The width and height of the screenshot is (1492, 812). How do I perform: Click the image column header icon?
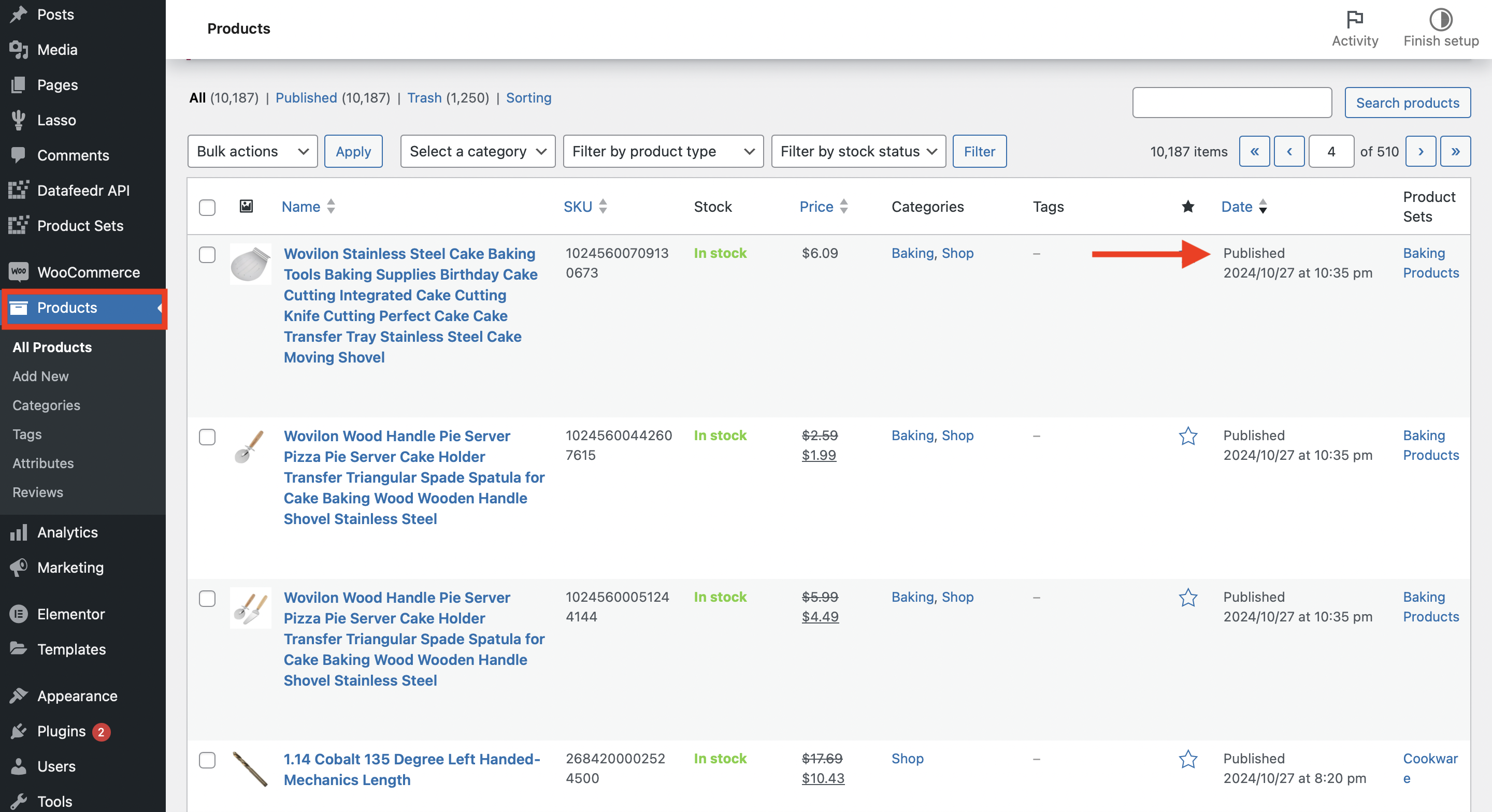tap(246, 206)
